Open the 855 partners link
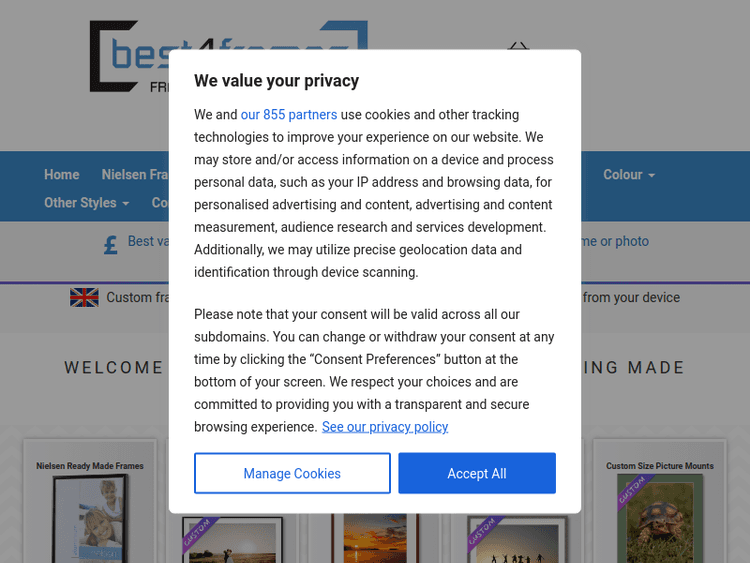The width and height of the screenshot is (750, 563). (289, 115)
